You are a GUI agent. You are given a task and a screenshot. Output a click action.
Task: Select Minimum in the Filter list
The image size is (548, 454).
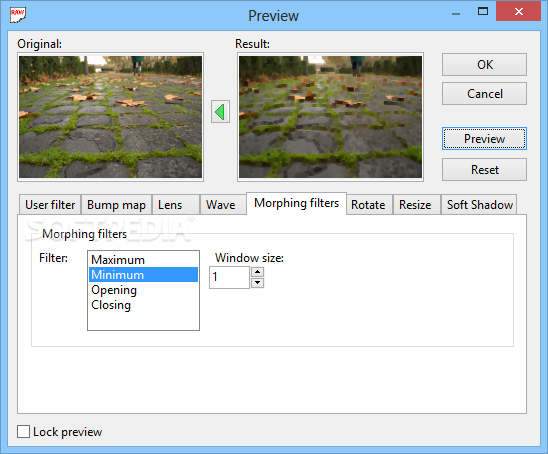143,275
